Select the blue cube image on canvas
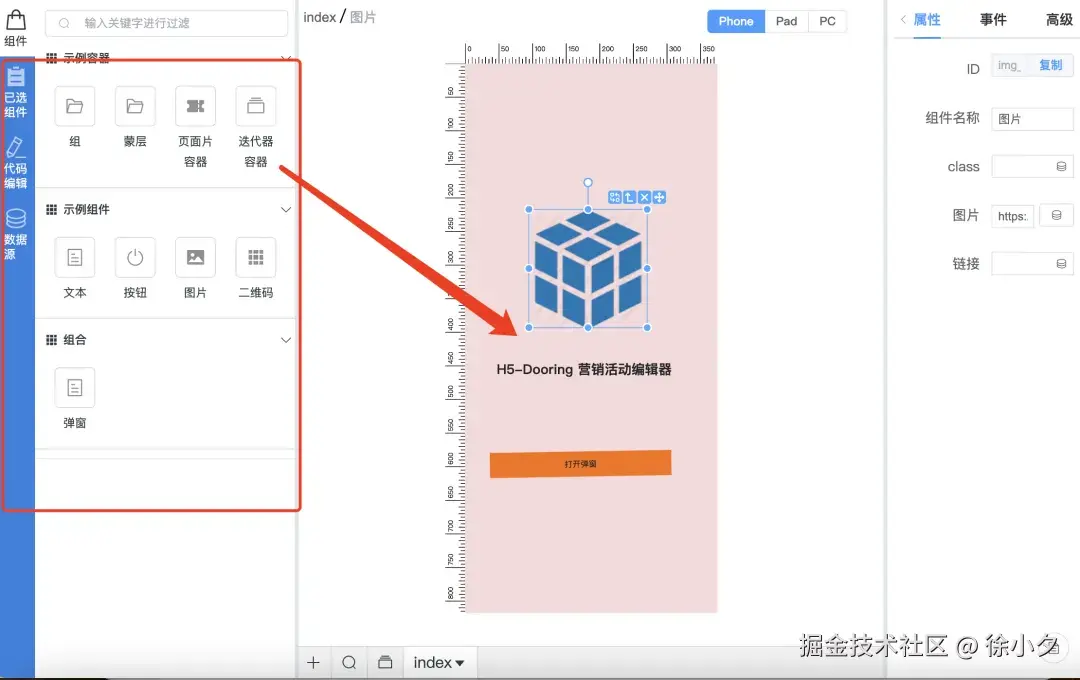Viewport: 1080px width, 680px height. [x=588, y=269]
